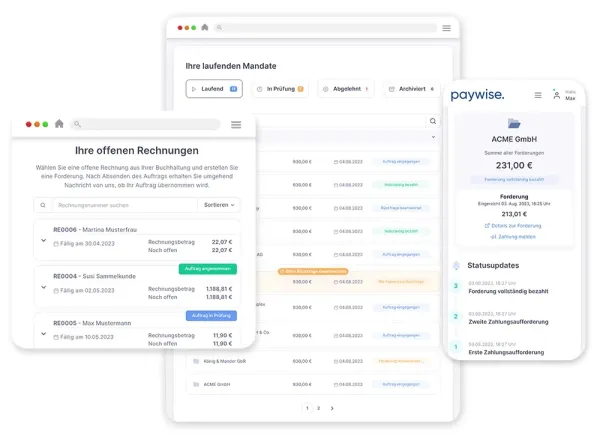Click address bar in Rechnungen window
600x440 pixels.
click(x=145, y=124)
